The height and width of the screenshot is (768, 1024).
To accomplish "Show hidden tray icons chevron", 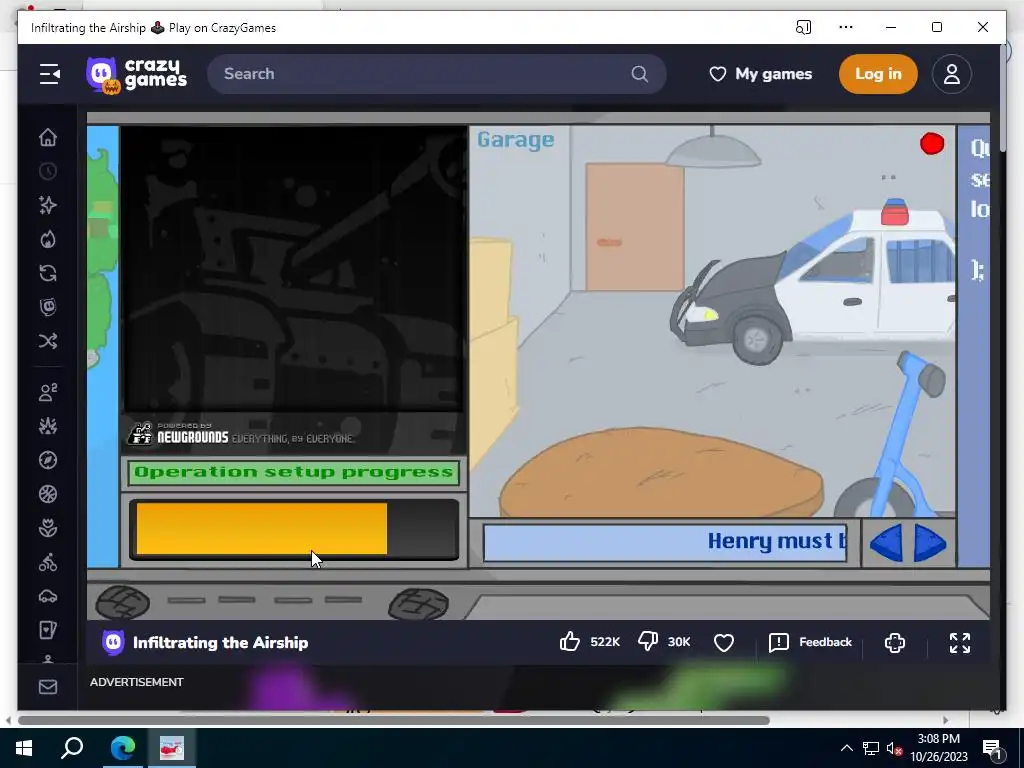I will [x=846, y=748].
